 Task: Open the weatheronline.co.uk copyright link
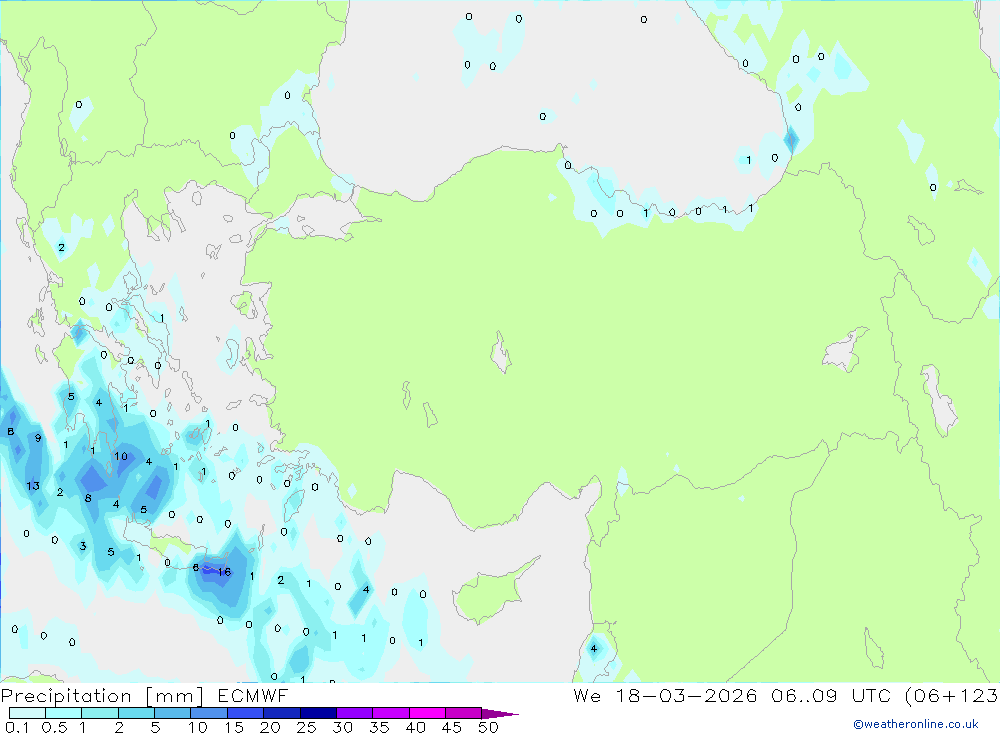click(916, 724)
